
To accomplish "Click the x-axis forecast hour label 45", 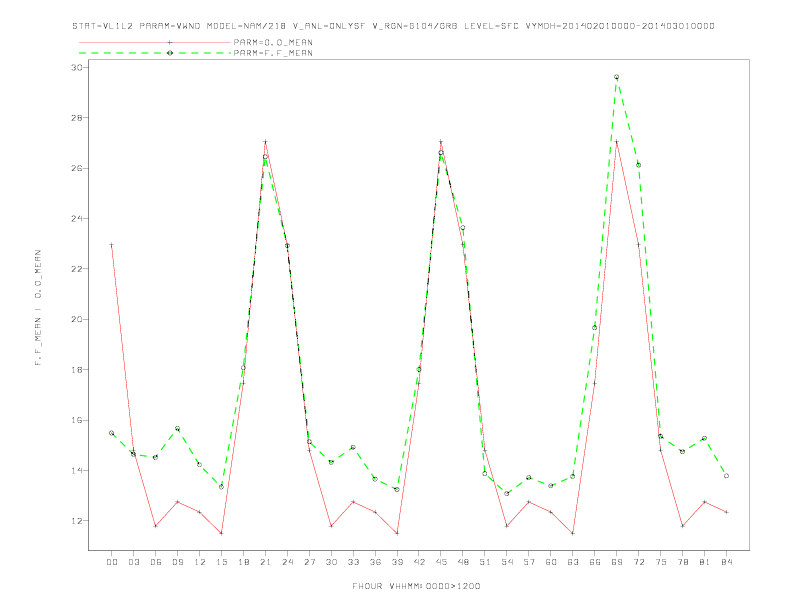I will click(441, 562).
